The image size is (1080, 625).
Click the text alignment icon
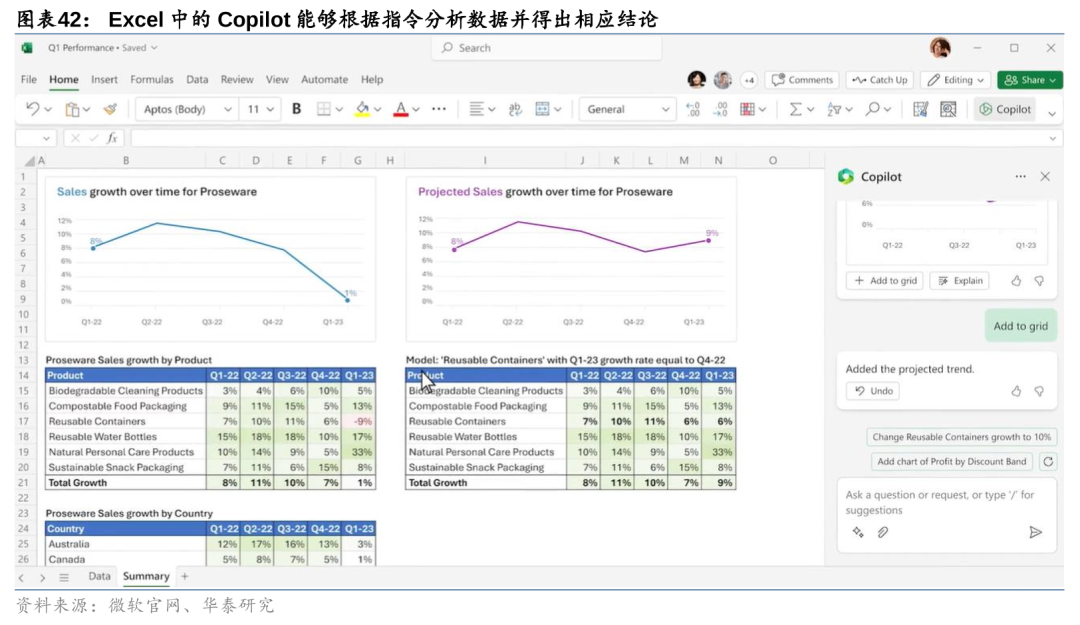click(x=476, y=109)
